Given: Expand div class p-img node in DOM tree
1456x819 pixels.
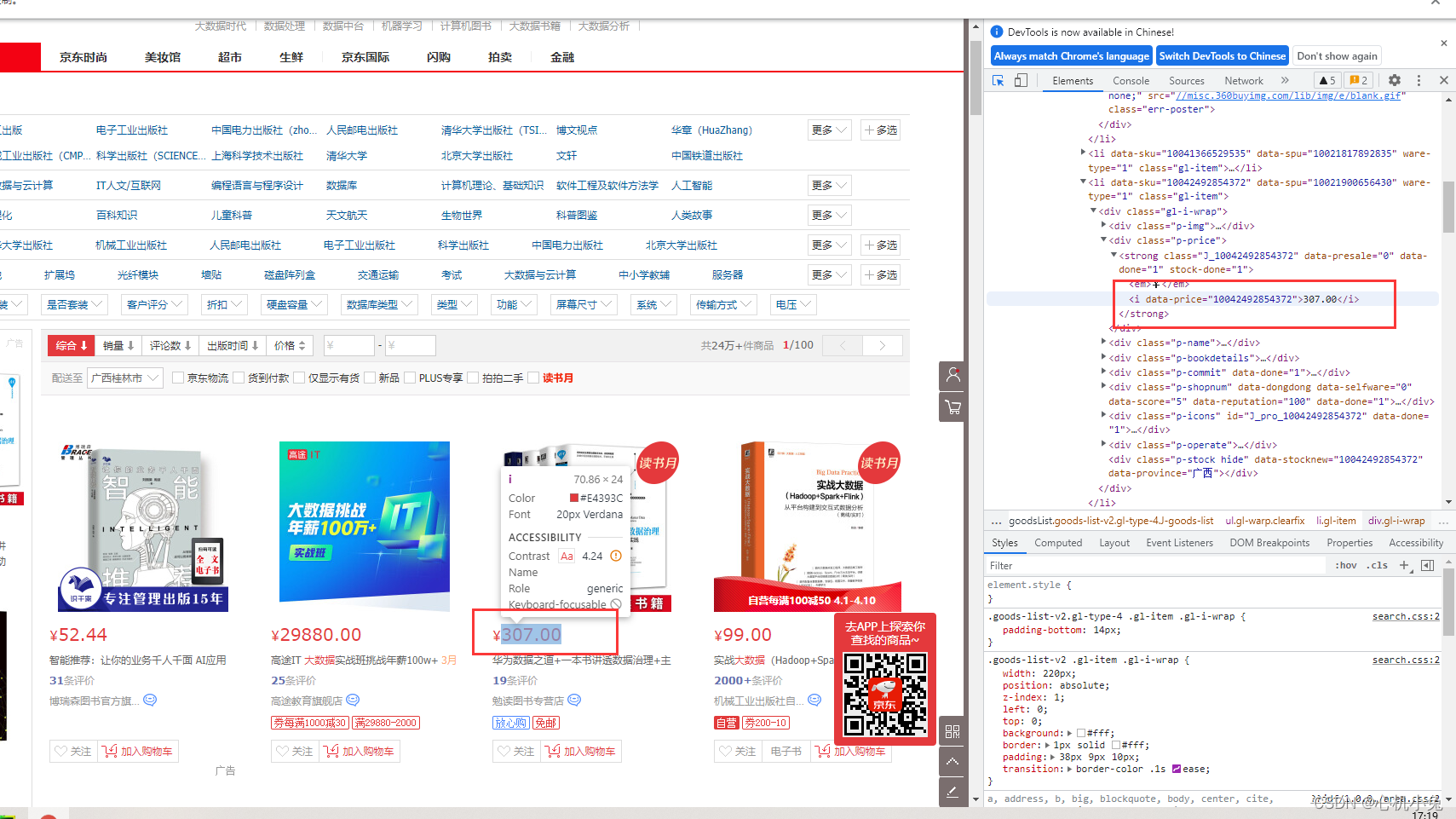Looking at the screenshot, I should tap(1104, 226).
